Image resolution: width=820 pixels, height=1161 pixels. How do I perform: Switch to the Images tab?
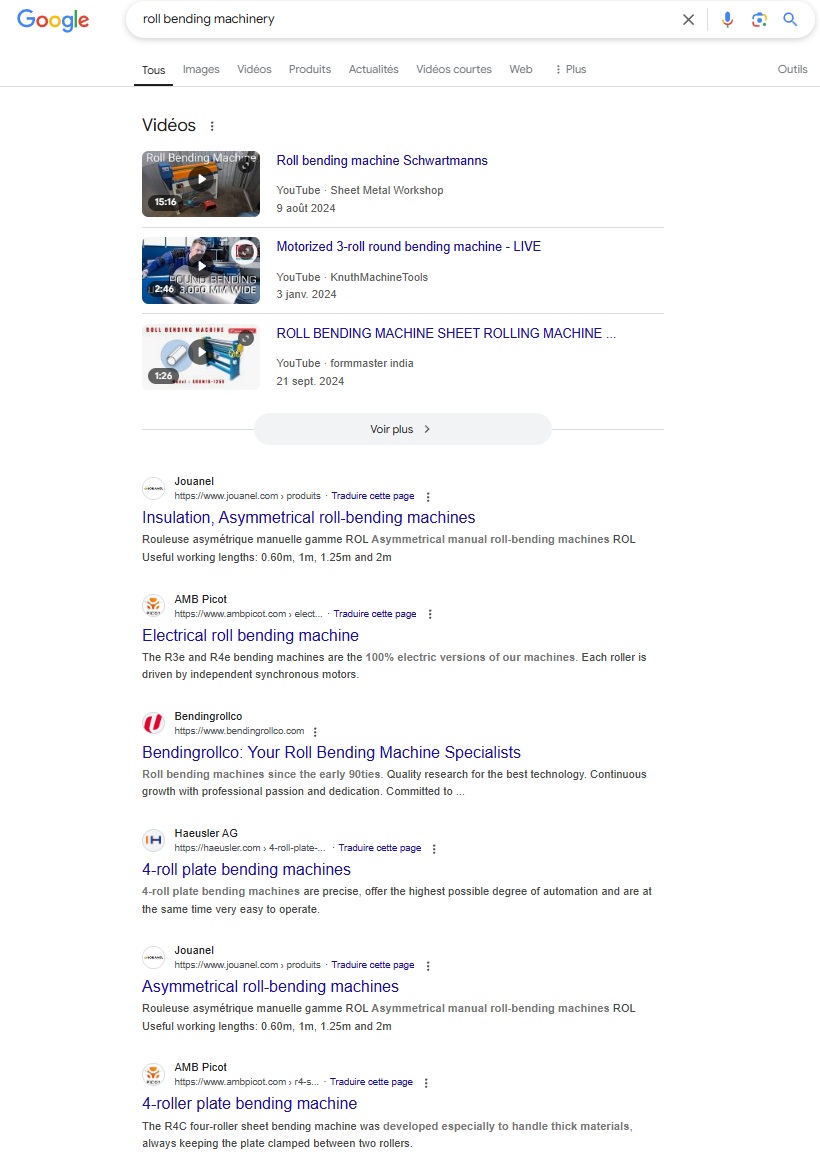(201, 69)
